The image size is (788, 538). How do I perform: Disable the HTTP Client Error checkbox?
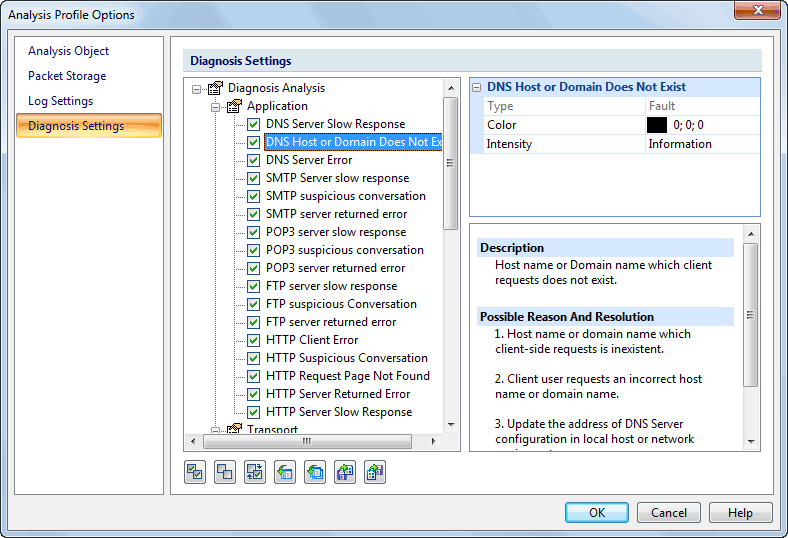(254, 340)
